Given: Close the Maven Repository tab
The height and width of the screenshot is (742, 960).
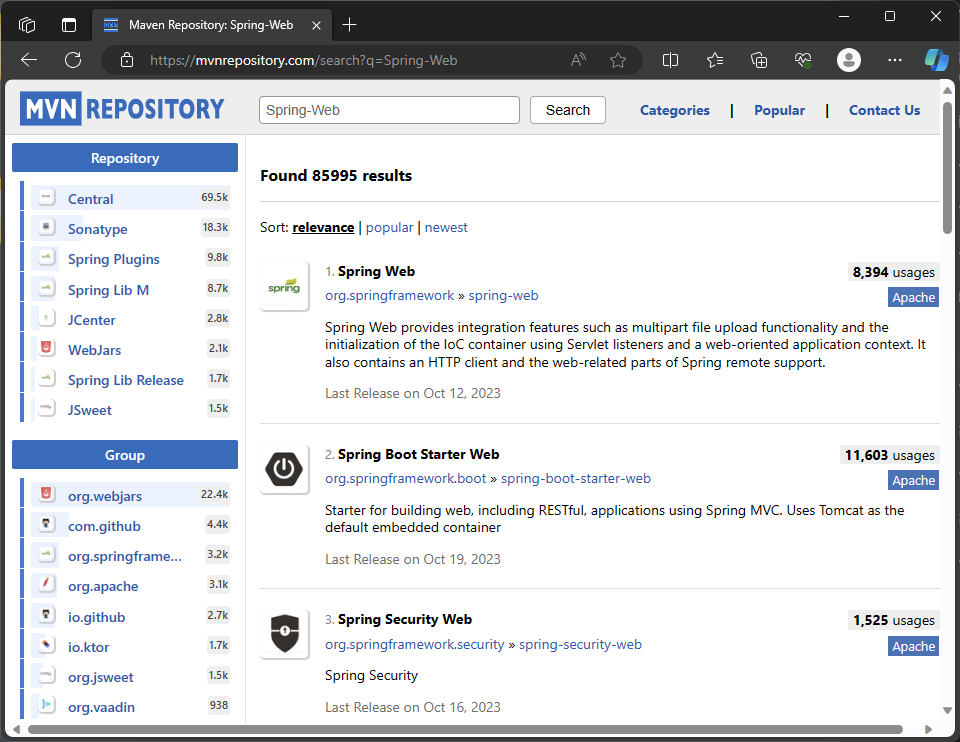Looking at the screenshot, I should tap(316, 25).
